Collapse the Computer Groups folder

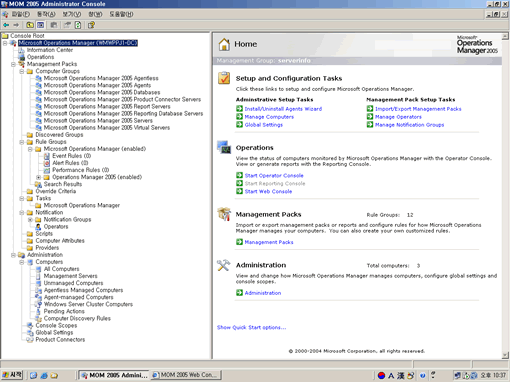[x=22, y=71]
